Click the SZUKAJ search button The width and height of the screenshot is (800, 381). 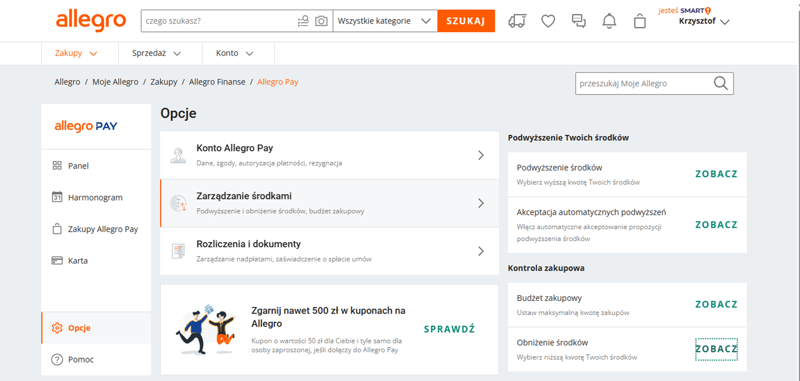click(466, 21)
